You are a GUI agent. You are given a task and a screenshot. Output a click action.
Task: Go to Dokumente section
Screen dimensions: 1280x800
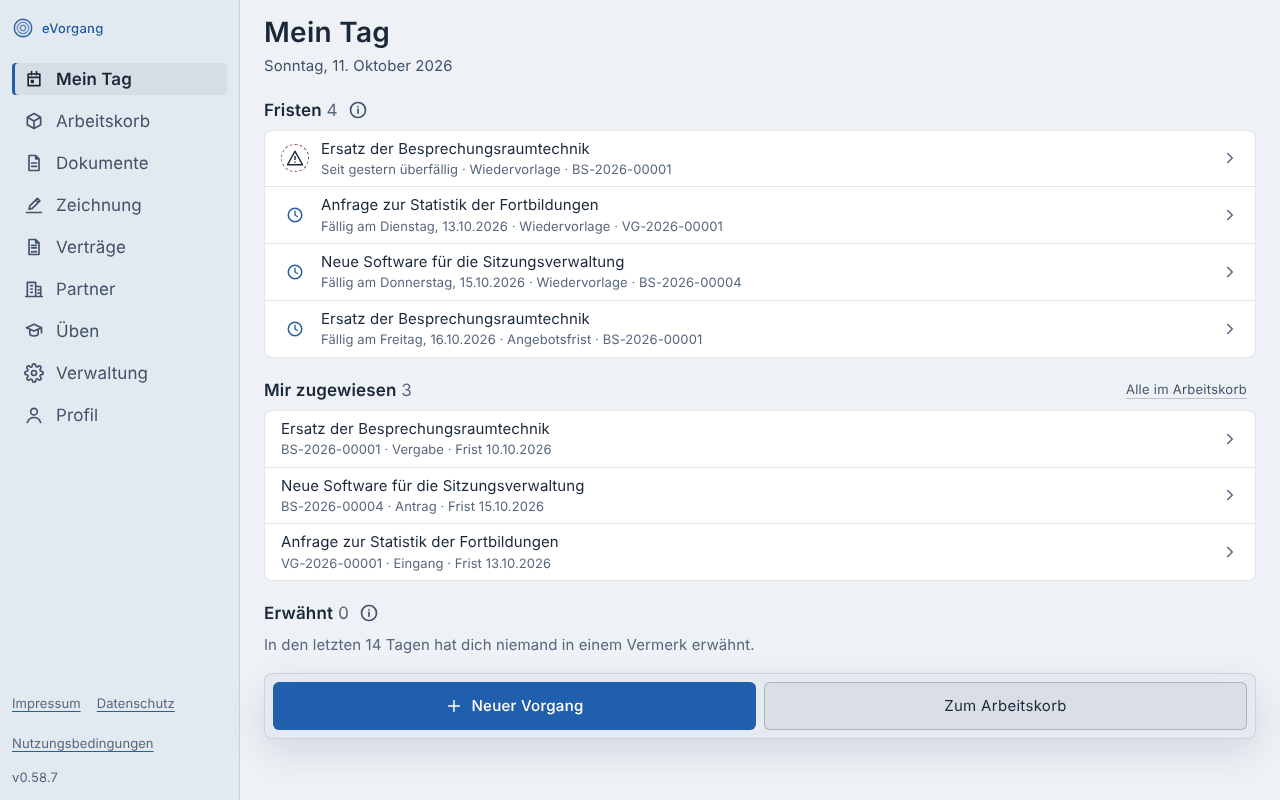click(x=120, y=163)
